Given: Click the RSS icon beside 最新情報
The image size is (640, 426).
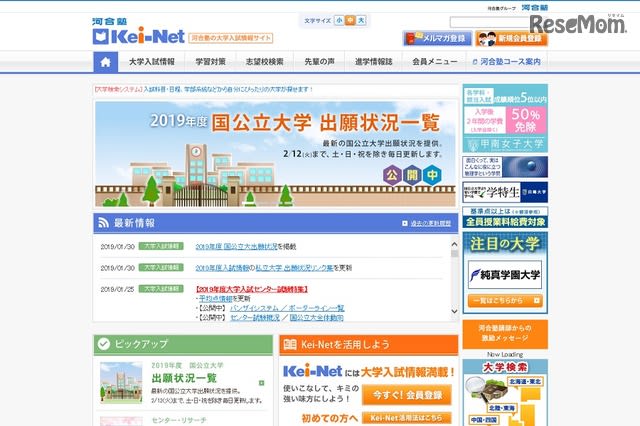Looking at the screenshot, I should [104, 223].
